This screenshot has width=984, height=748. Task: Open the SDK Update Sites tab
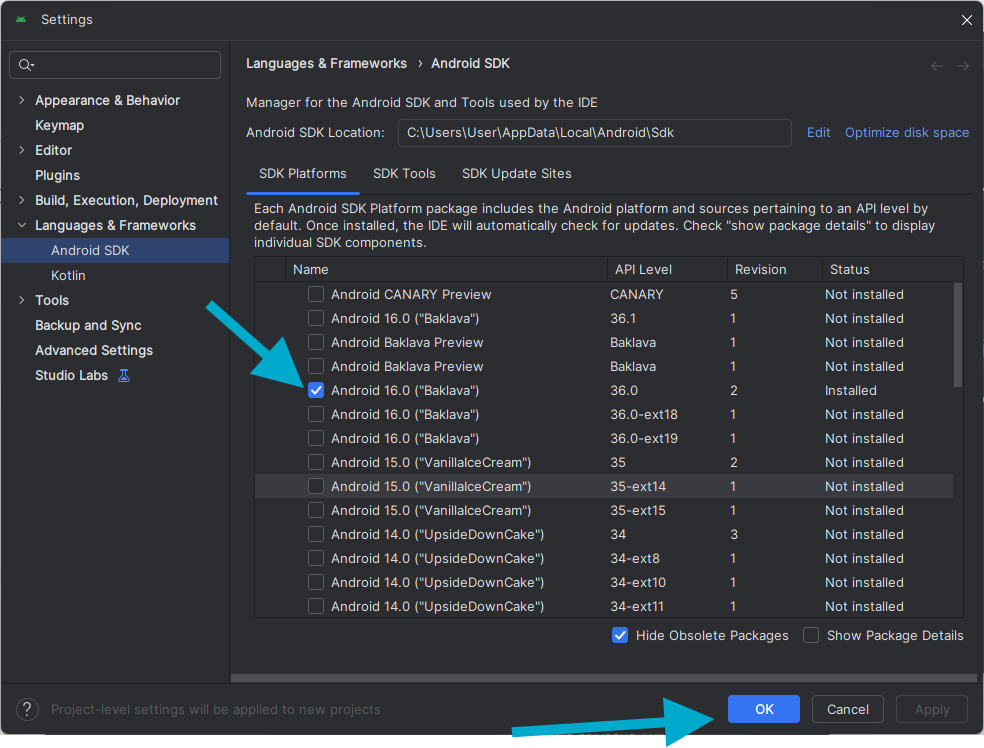point(516,173)
